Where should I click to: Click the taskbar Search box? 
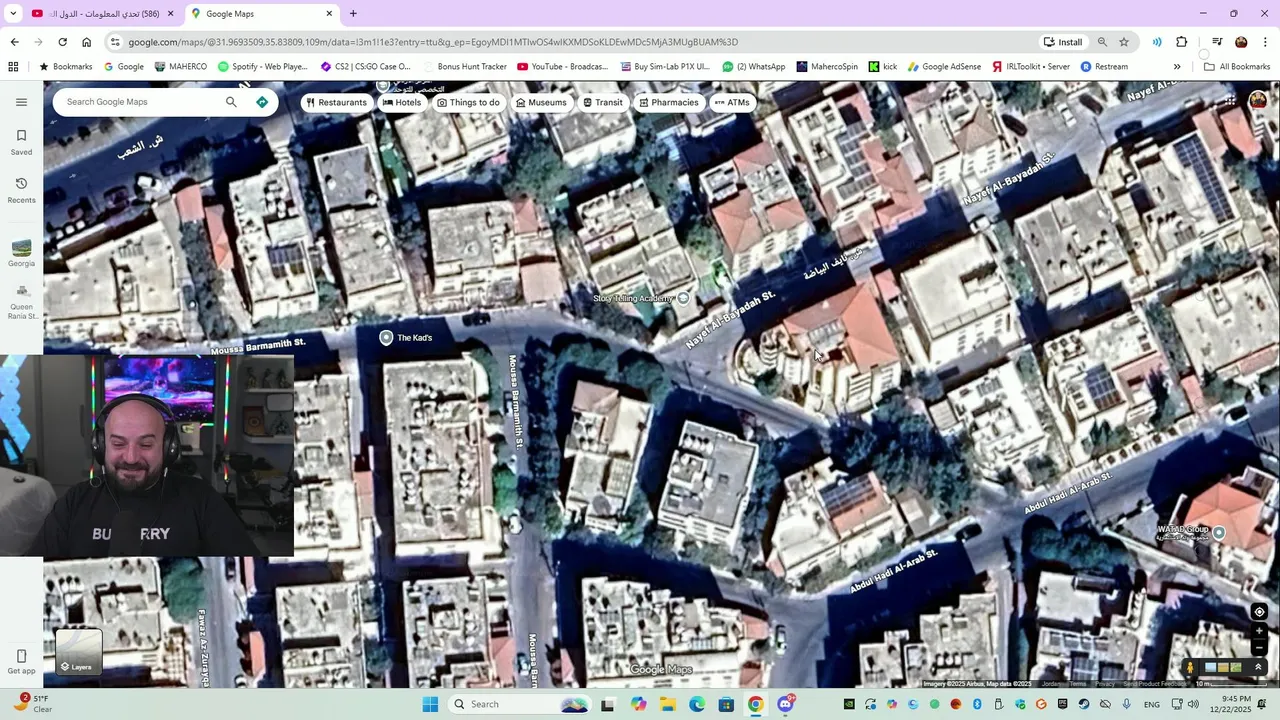pos(518,704)
